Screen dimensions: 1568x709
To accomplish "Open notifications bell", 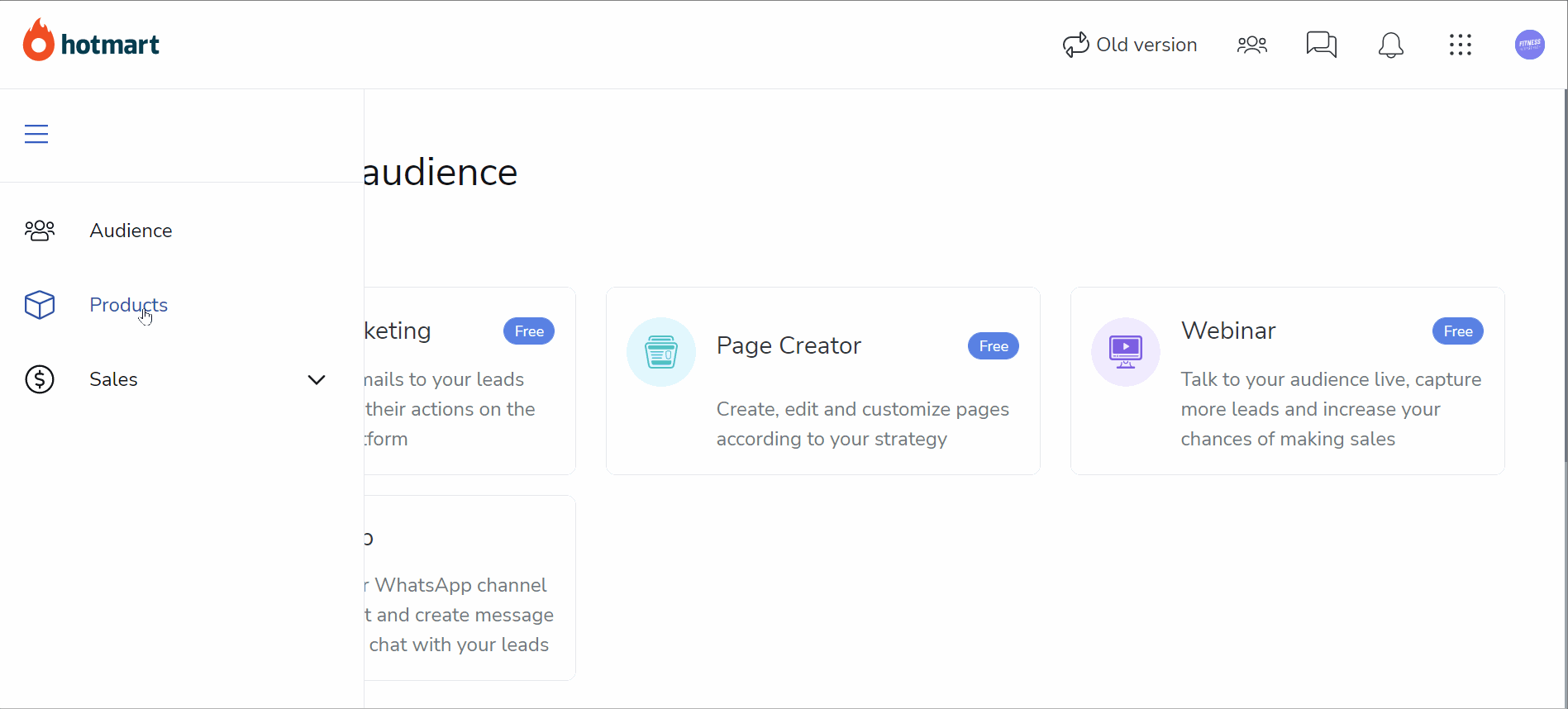I will pos(1391,45).
